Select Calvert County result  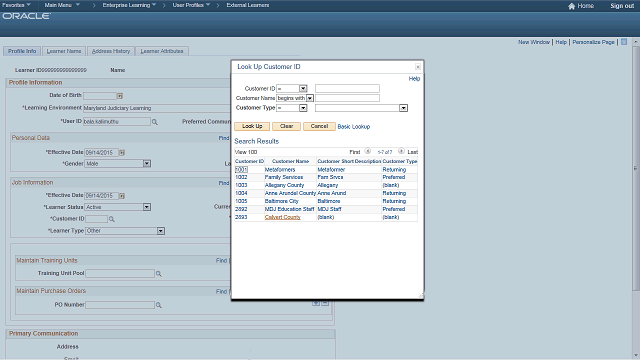(x=282, y=217)
